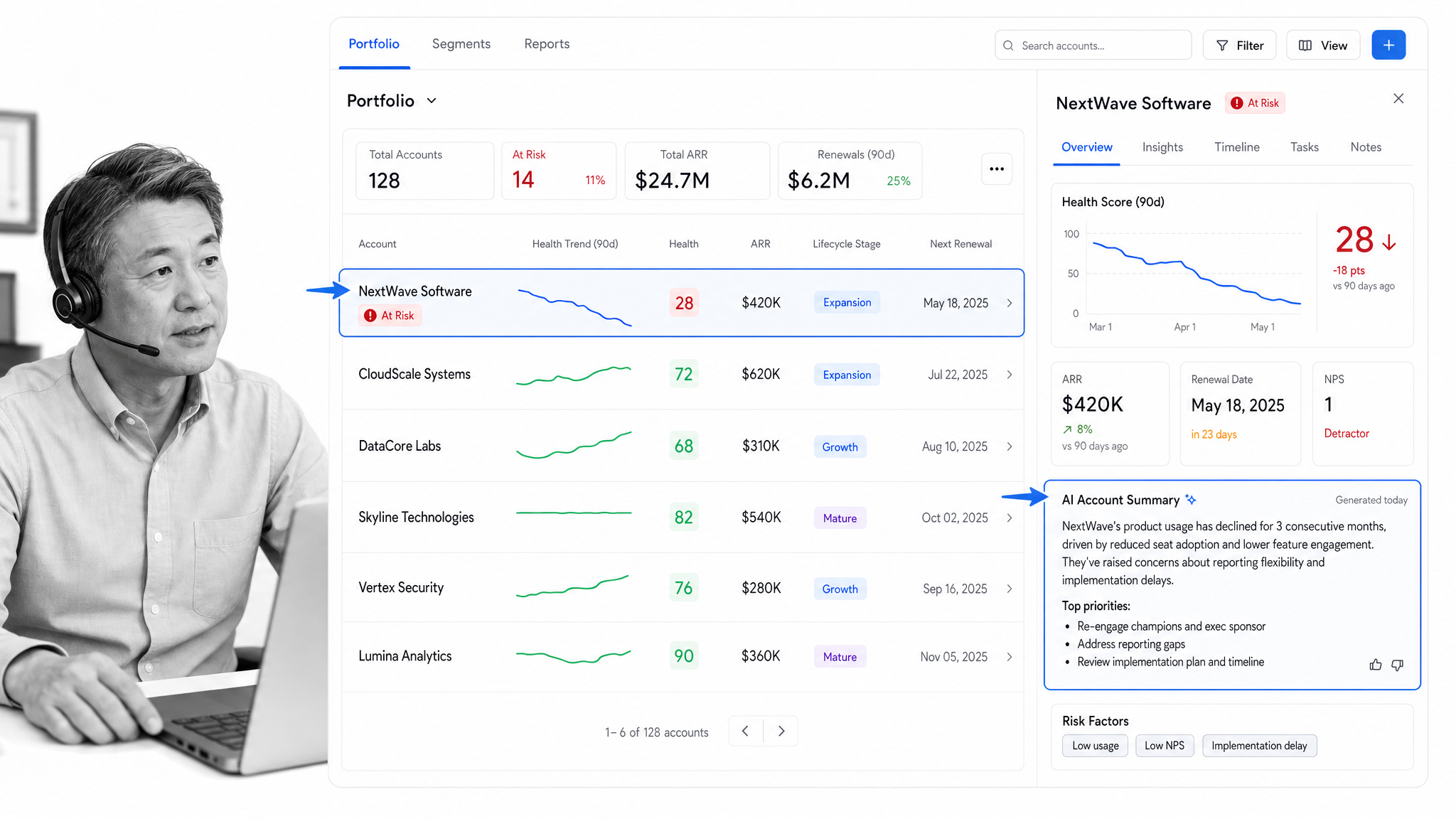Click health score 72 badge
Viewport: 1456px width, 819px height.
click(683, 374)
